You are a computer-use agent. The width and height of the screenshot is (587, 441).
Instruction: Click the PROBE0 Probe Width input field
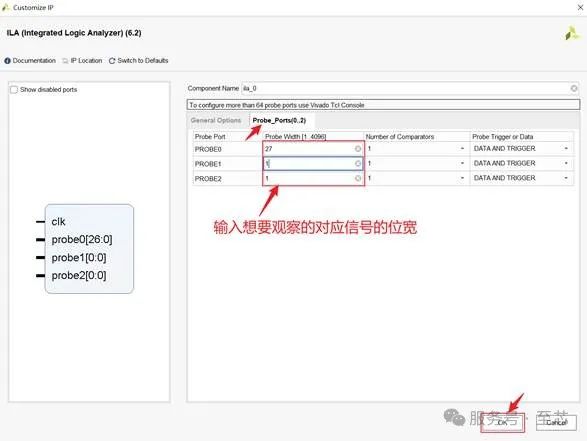(x=313, y=149)
